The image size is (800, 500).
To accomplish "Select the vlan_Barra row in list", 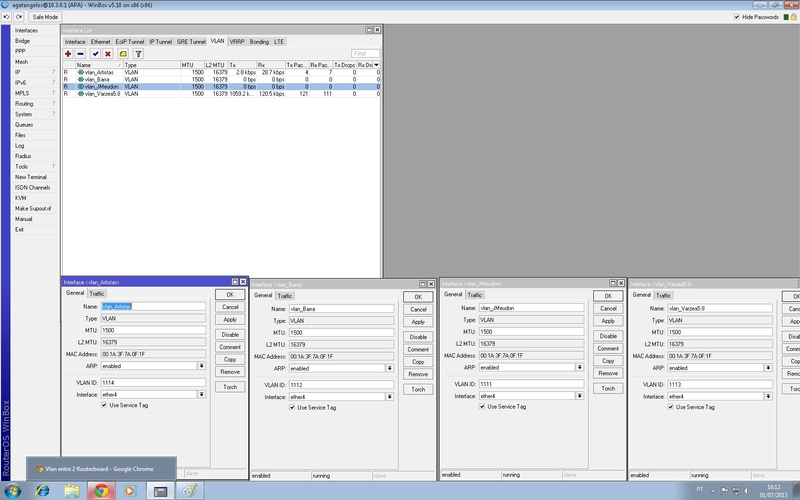I will coord(221,80).
